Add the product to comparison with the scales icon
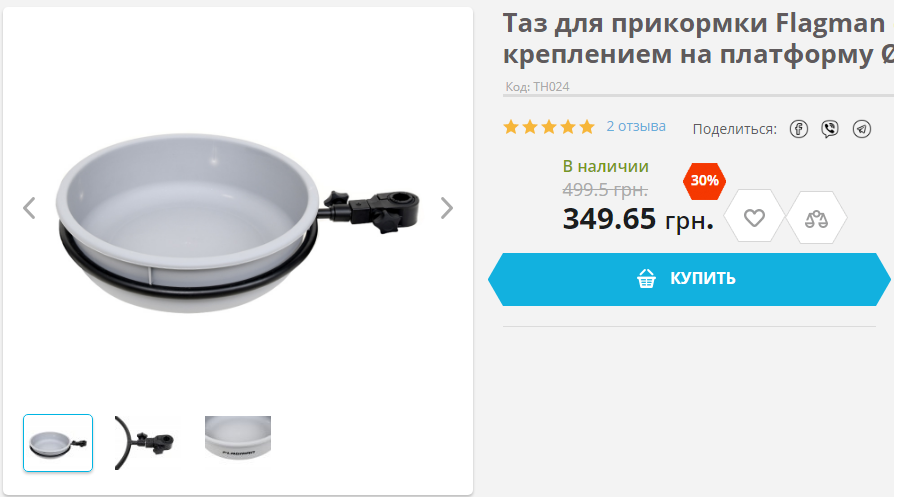Screen dimensions: 904x497 click(x=816, y=218)
